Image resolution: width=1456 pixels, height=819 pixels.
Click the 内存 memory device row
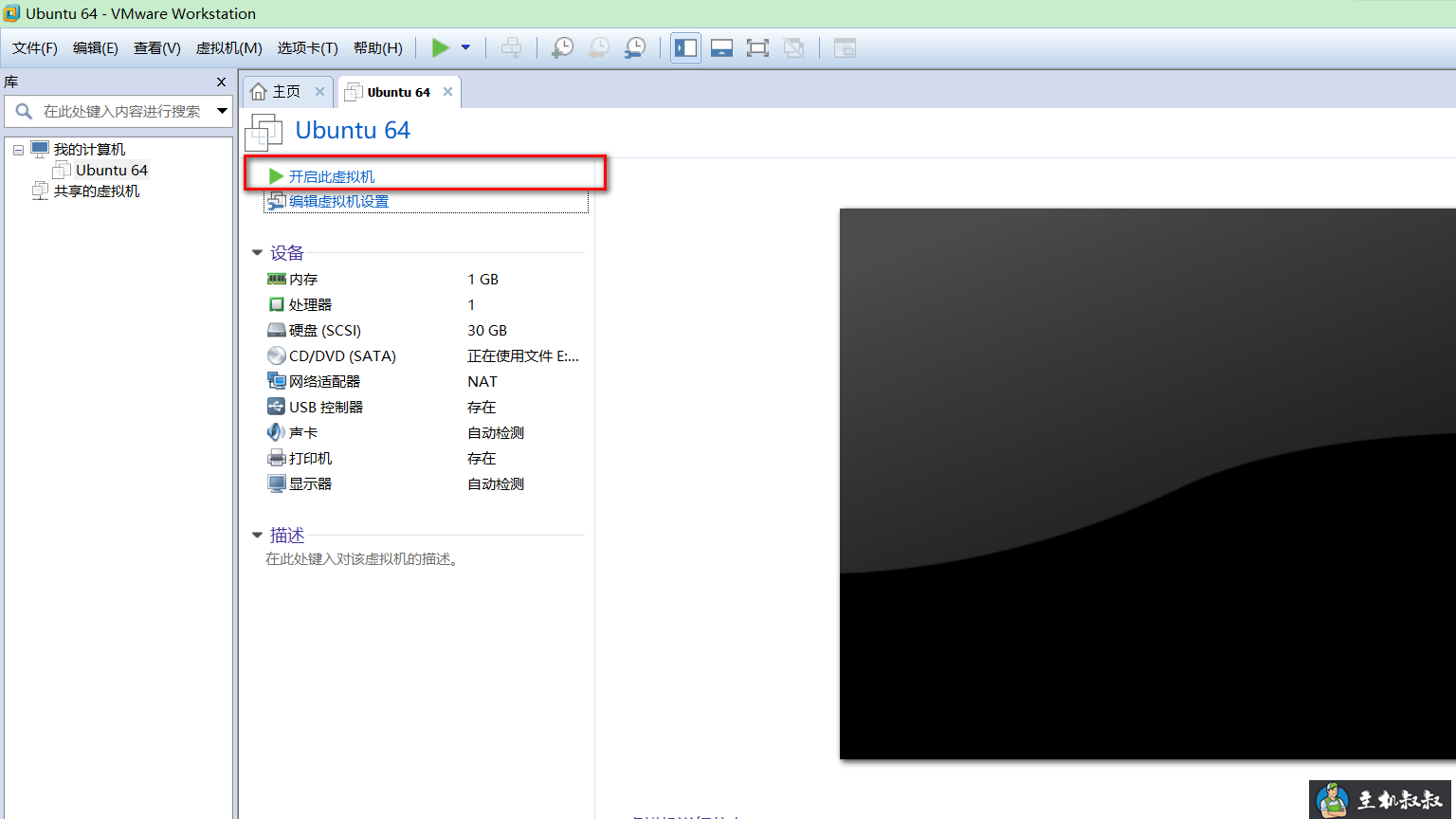click(425, 279)
